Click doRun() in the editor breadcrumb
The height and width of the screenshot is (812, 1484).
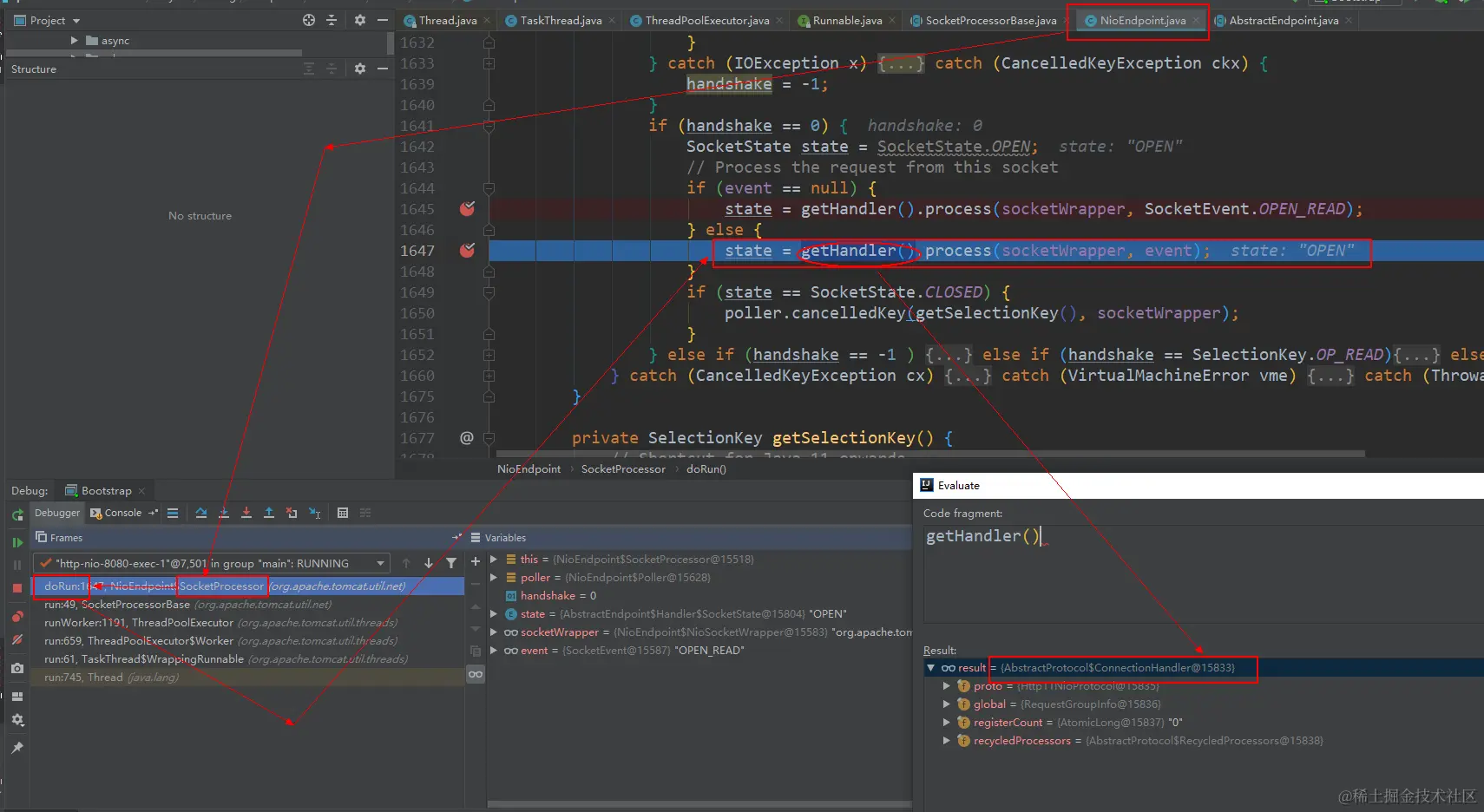point(706,469)
